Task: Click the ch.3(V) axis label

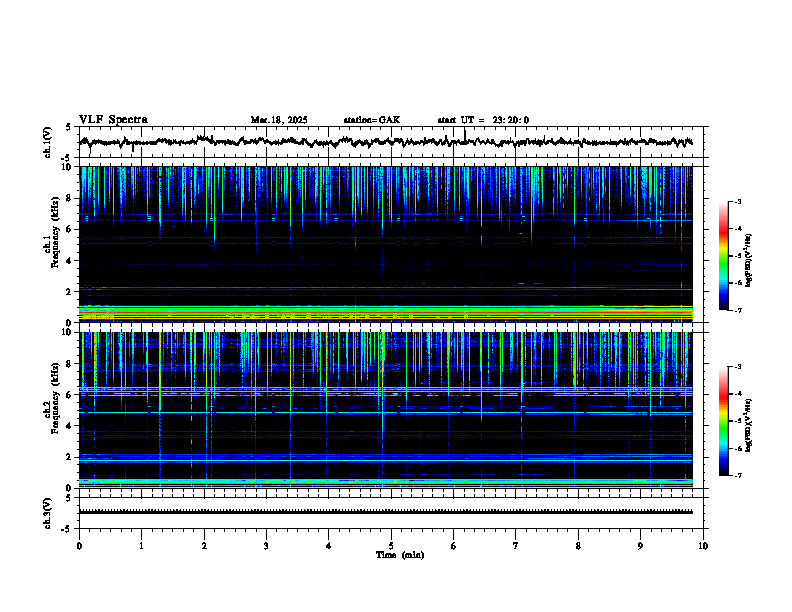Action: [47, 513]
